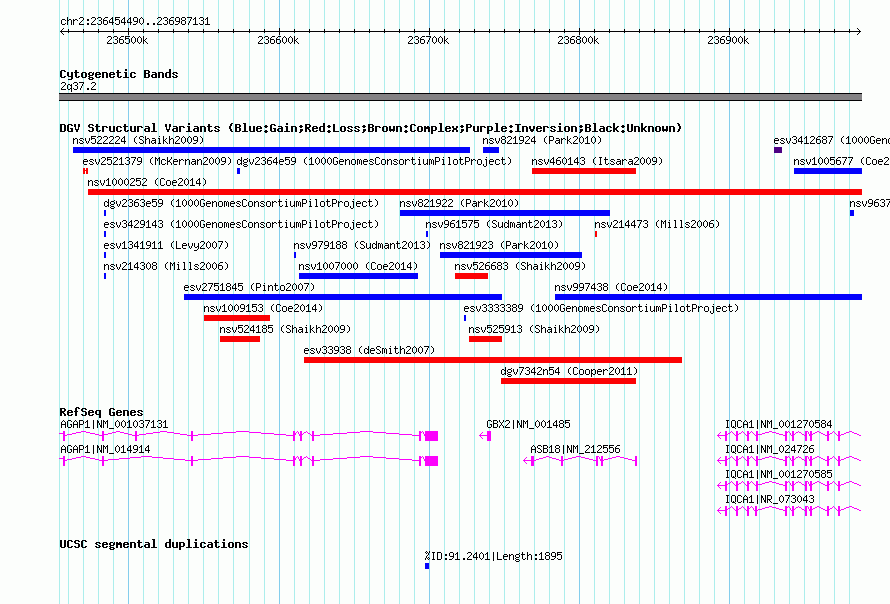This screenshot has height=604, width=890.
Task: Select the nsv1000252 (Coe2014) red loss bar
Action: pyautogui.click(x=475, y=192)
